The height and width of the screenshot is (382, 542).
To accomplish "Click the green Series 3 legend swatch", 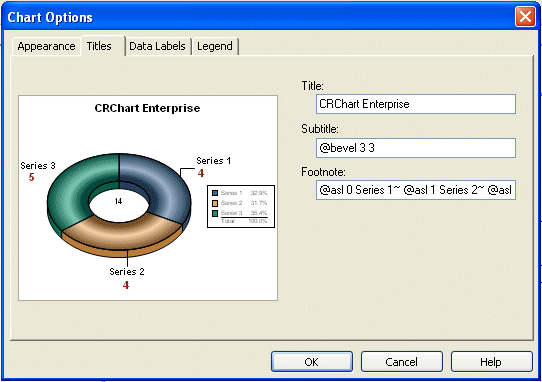I will click(x=215, y=213).
